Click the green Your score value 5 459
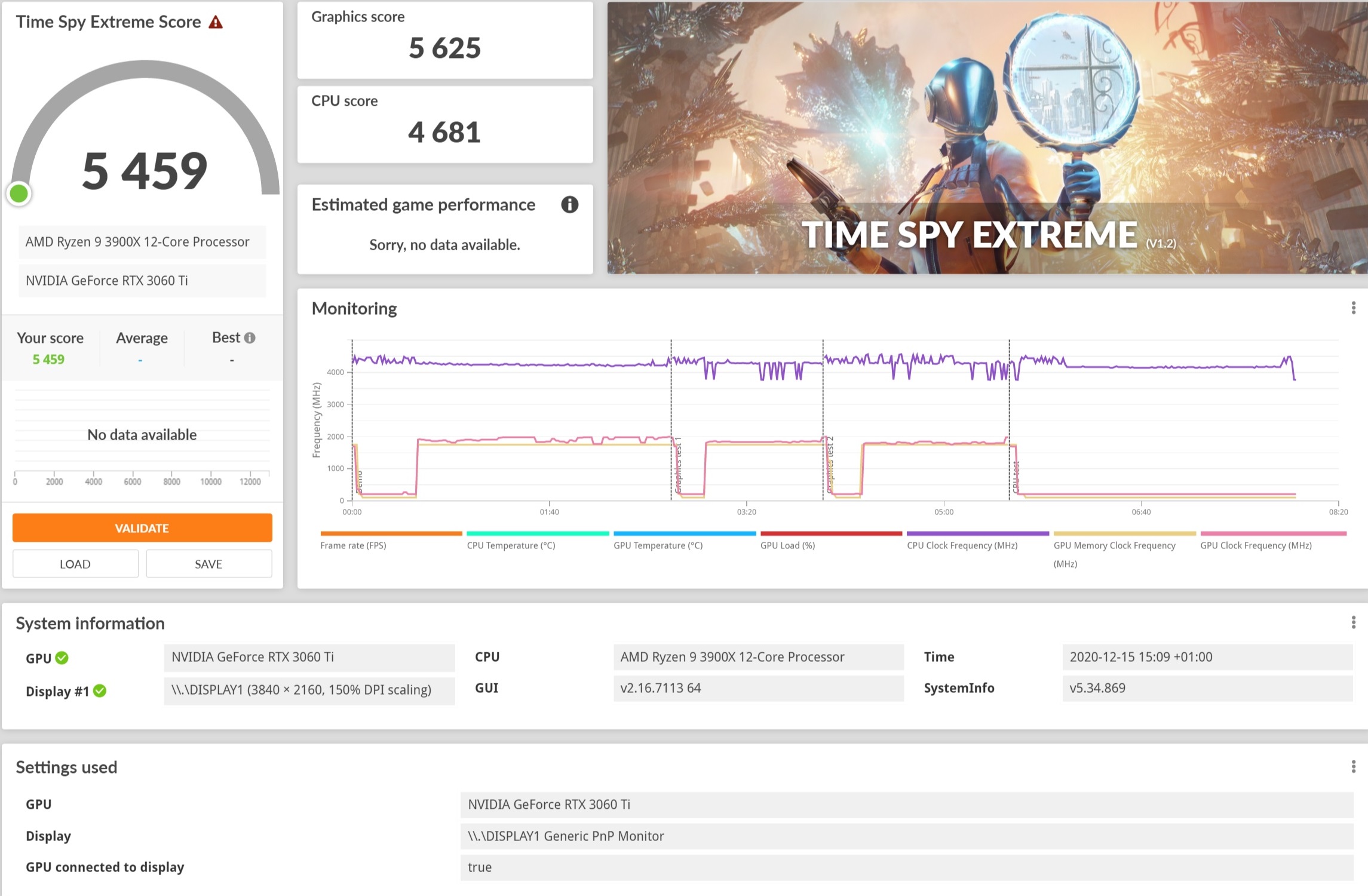1368x896 pixels. coord(48,360)
